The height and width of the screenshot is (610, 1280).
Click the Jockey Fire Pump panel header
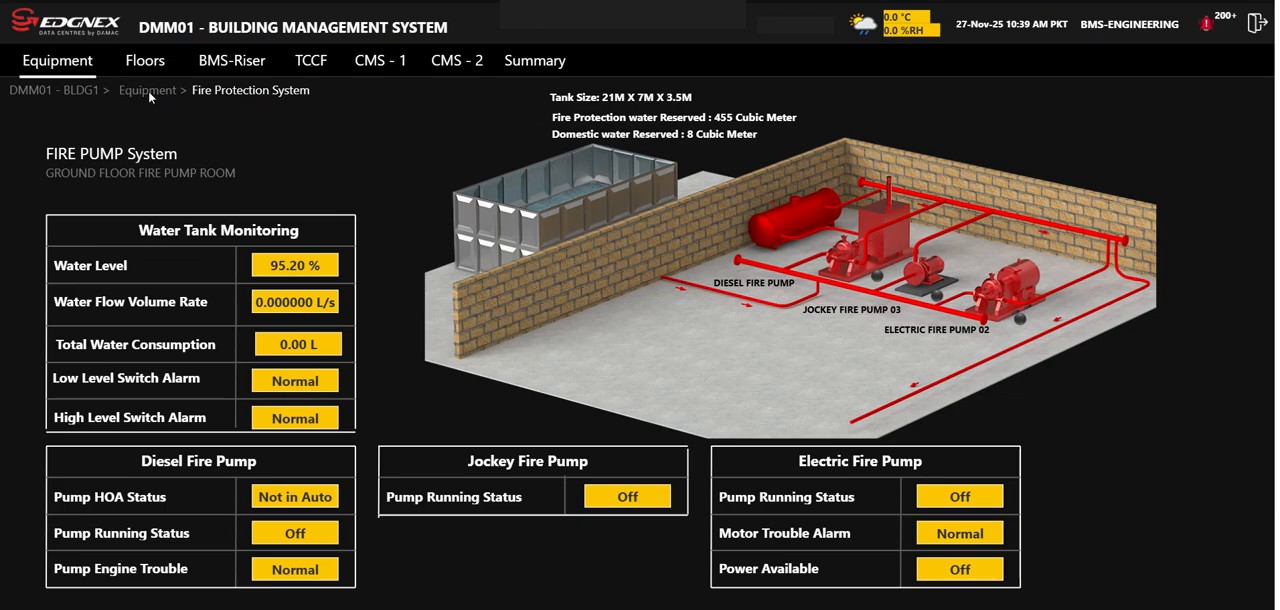[x=527, y=461]
